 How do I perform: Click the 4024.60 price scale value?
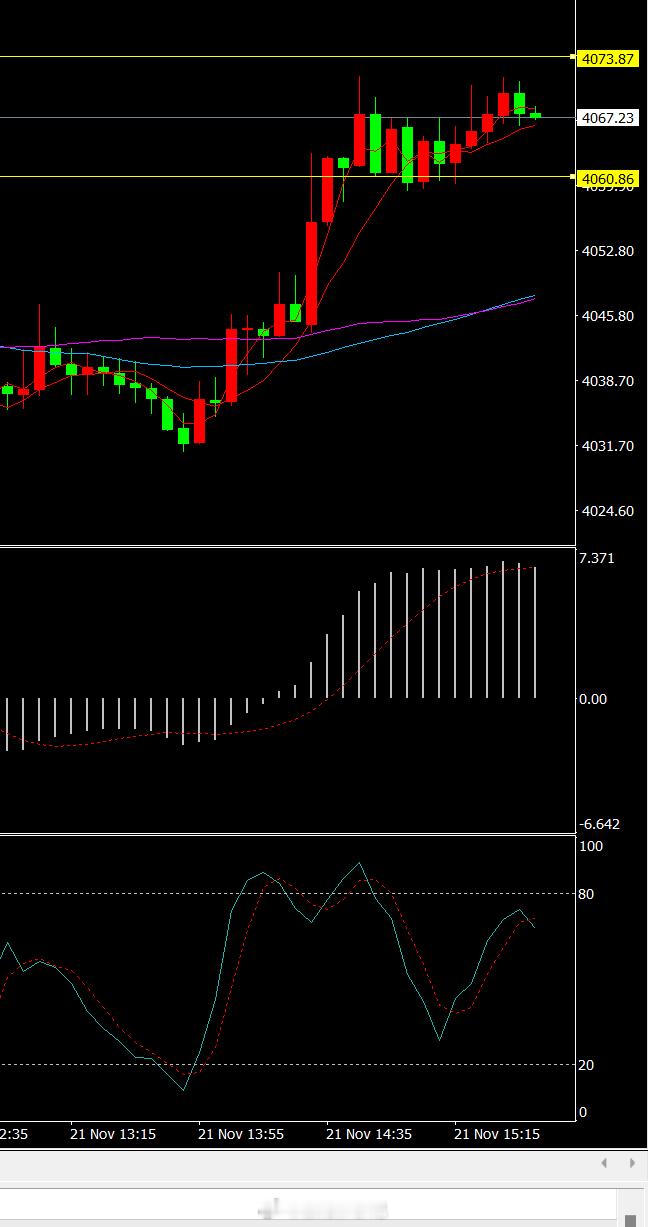pos(607,511)
